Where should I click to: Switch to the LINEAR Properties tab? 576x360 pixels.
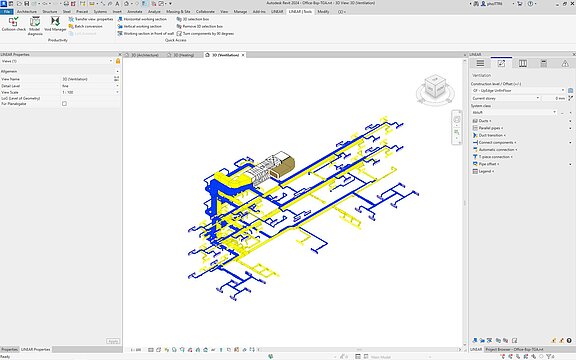point(35,349)
